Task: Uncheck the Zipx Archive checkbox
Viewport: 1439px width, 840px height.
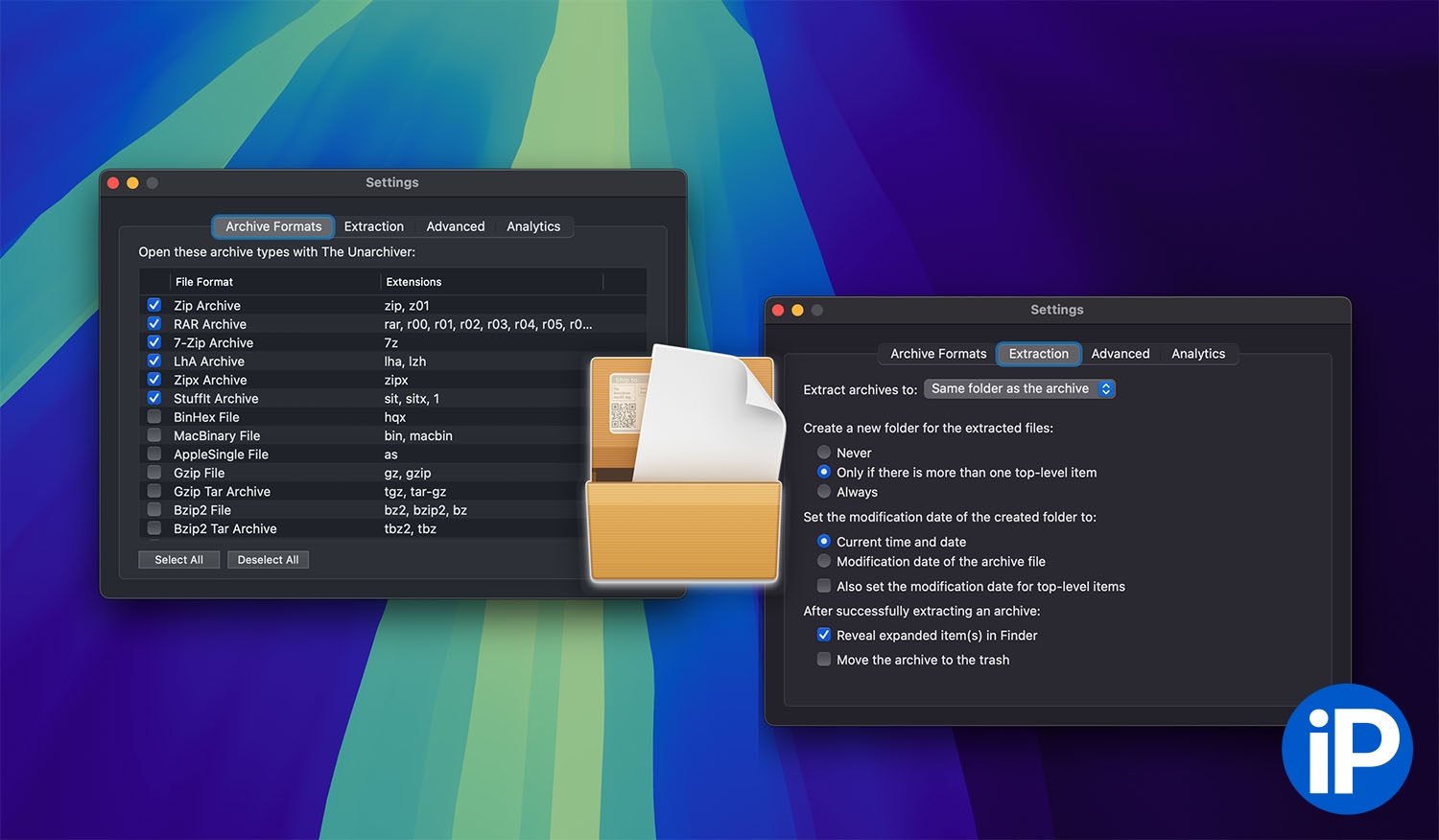Action: pos(153,380)
